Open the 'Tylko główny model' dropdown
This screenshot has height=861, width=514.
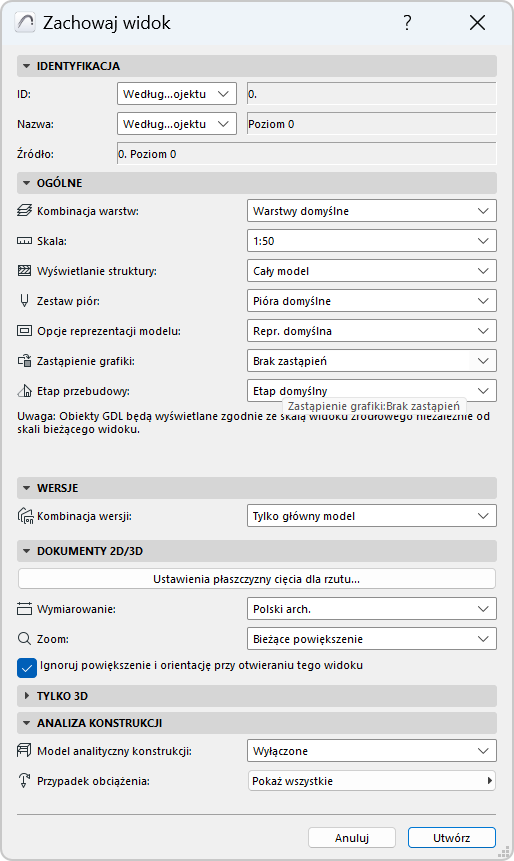[x=372, y=516]
